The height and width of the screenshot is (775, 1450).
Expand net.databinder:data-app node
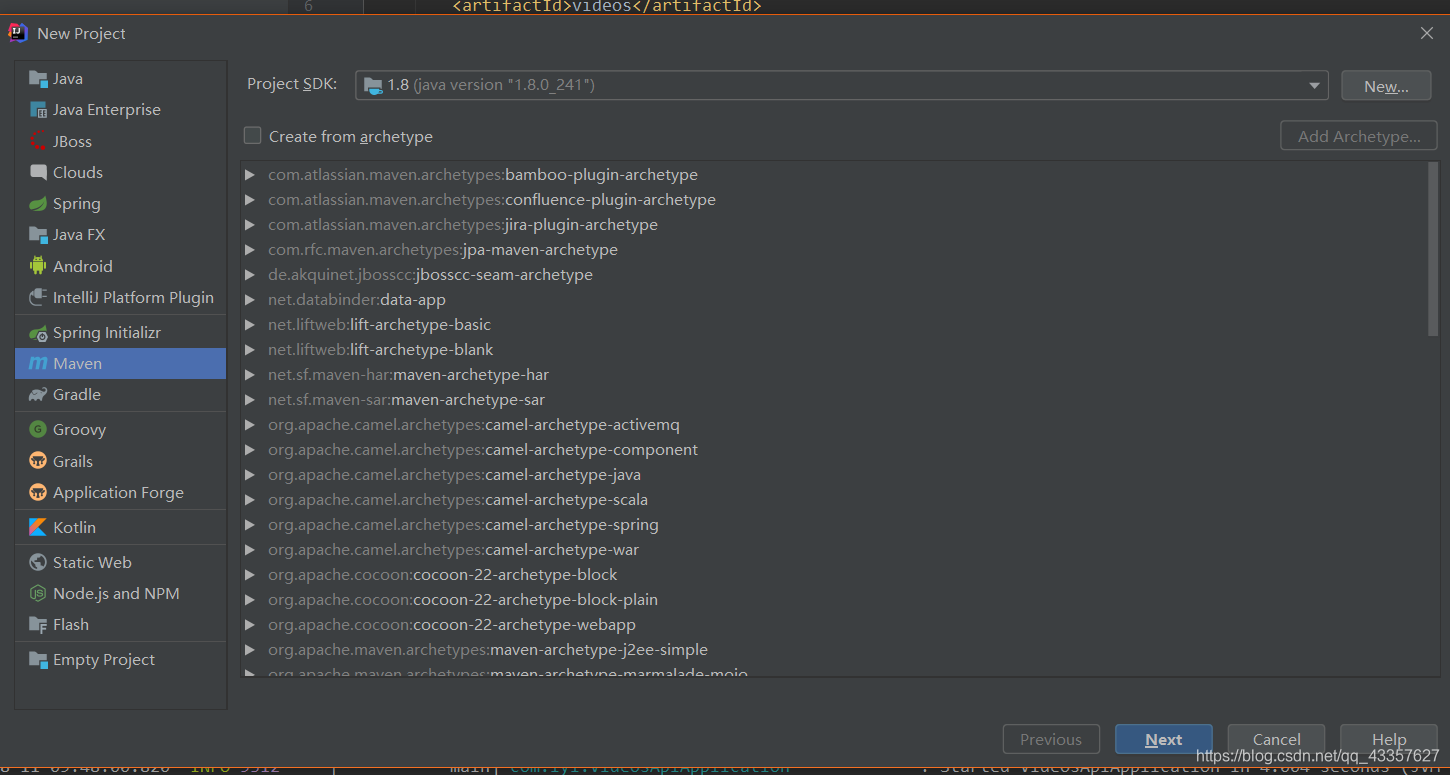(250, 300)
